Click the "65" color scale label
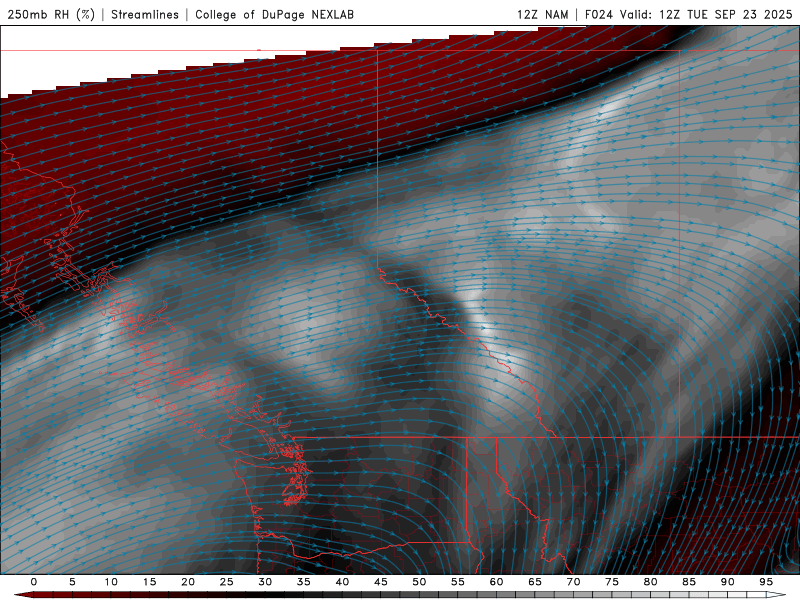The height and width of the screenshot is (600, 800). [x=535, y=582]
